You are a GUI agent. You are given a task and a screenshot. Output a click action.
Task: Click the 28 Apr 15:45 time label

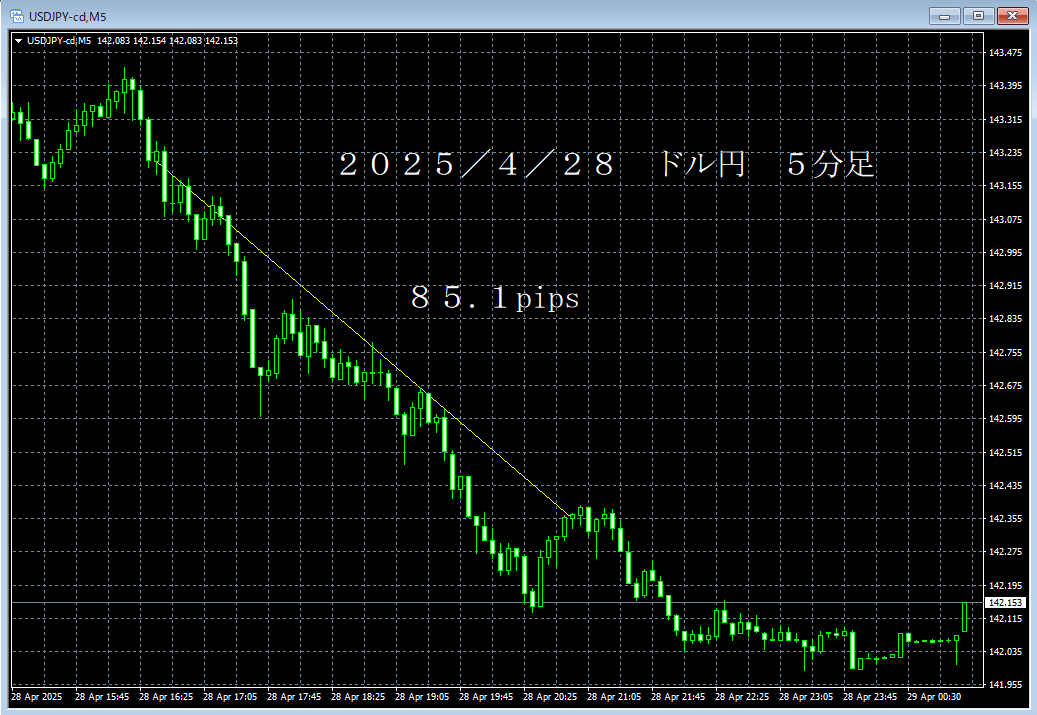tap(102, 696)
